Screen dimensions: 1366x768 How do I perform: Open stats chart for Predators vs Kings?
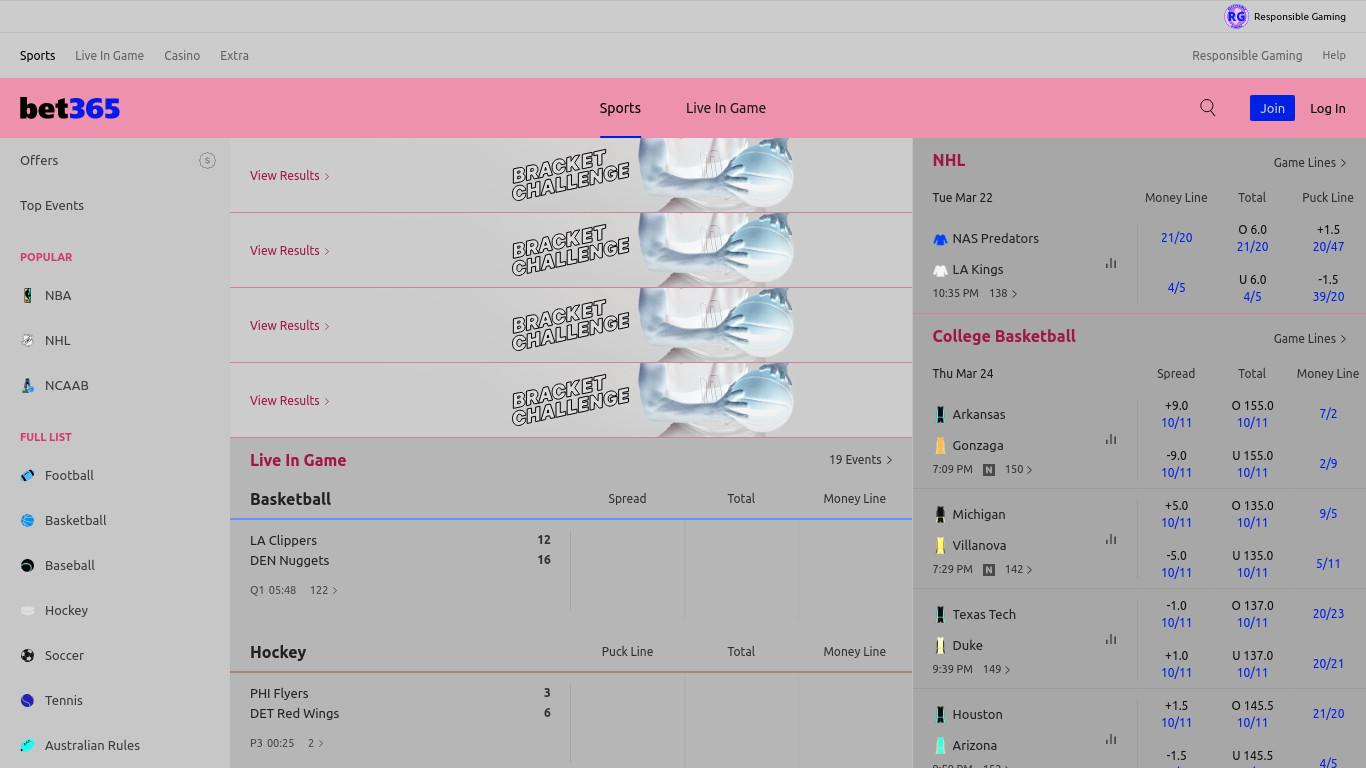coord(1111,263)
